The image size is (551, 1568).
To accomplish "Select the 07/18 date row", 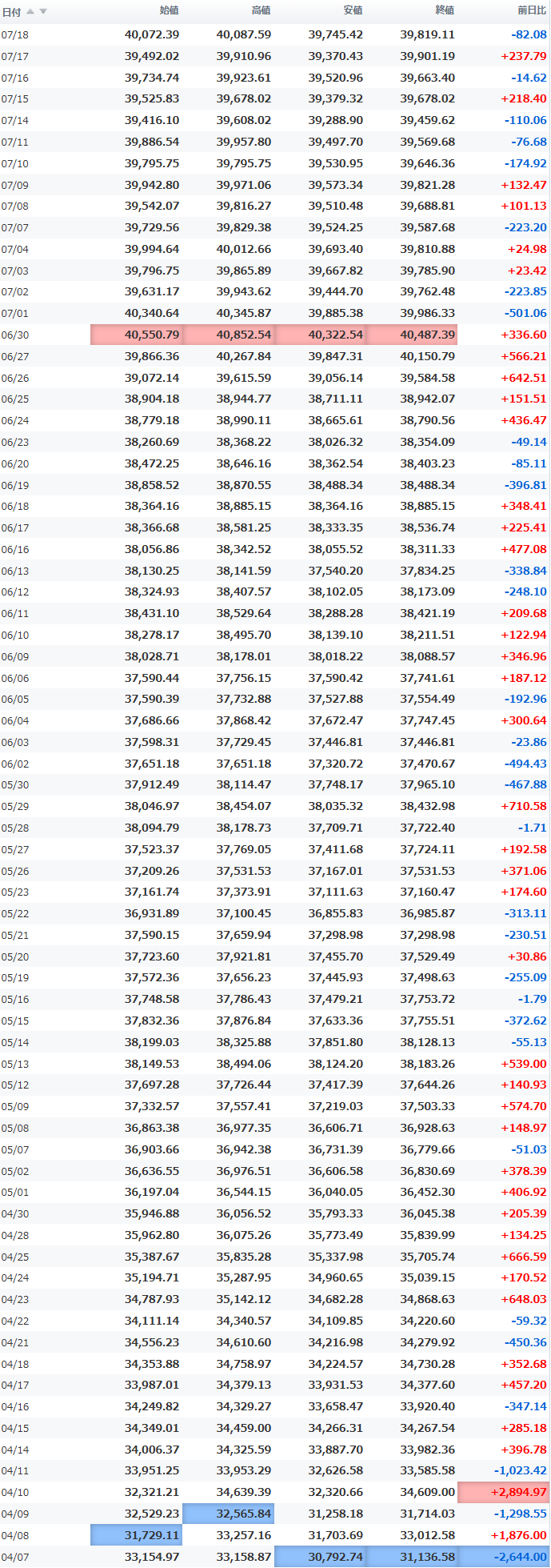I will (275, 34).
